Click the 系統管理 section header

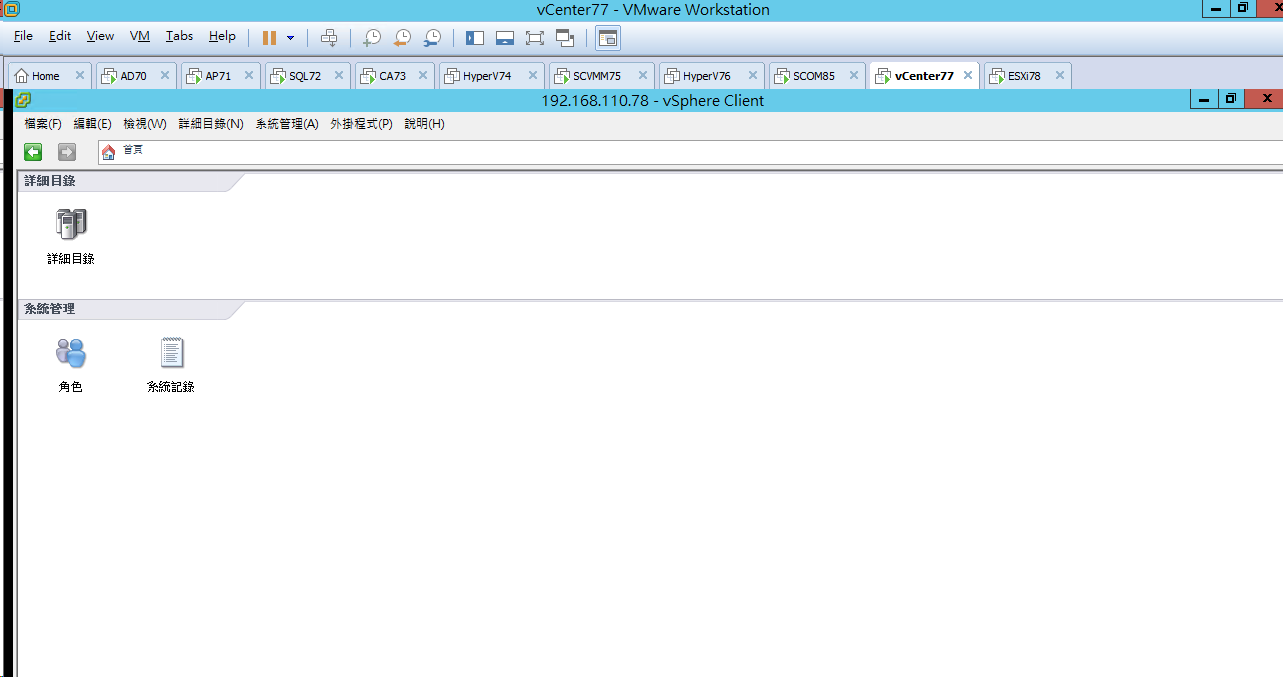click(50, 309)
